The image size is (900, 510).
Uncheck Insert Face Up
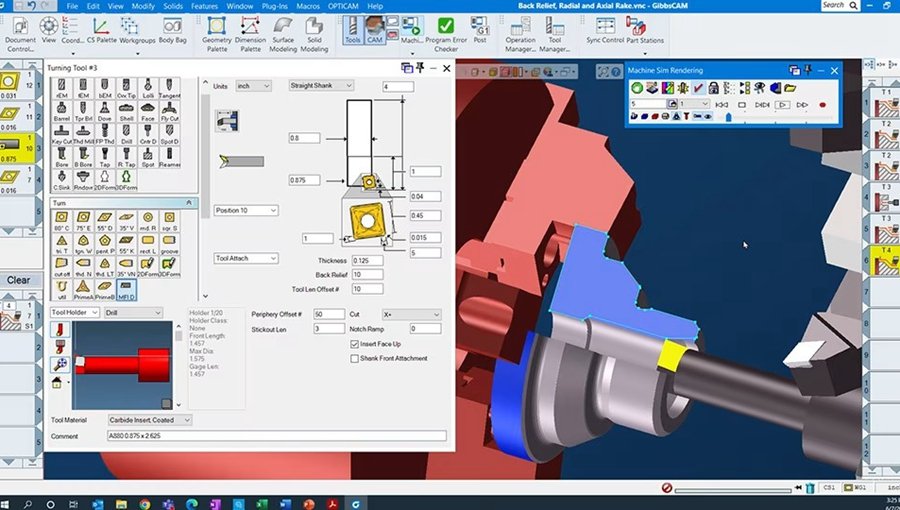pyautogui.click(x=354, y=344)
